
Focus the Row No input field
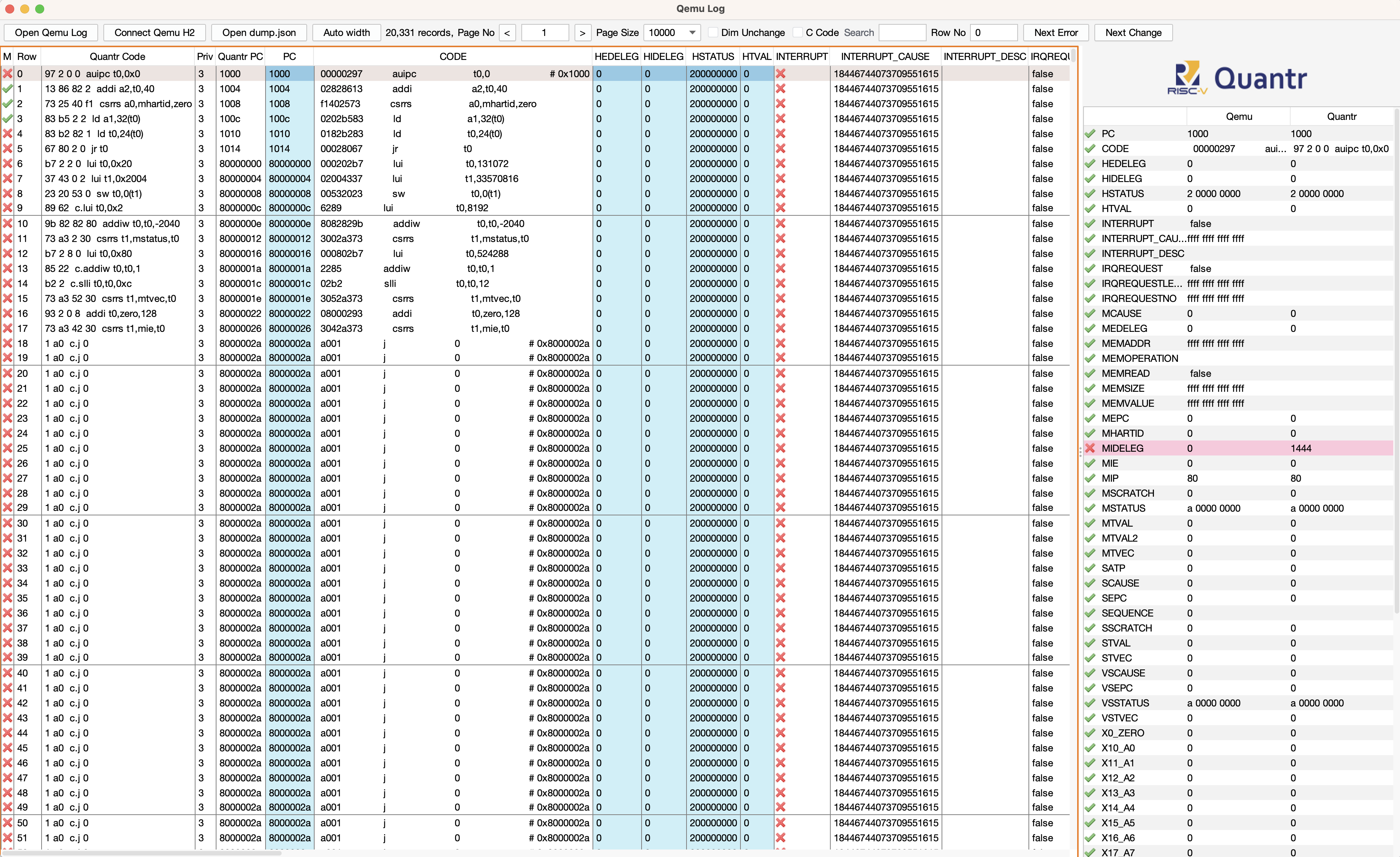pyautogui.click(x=994, y=32)
